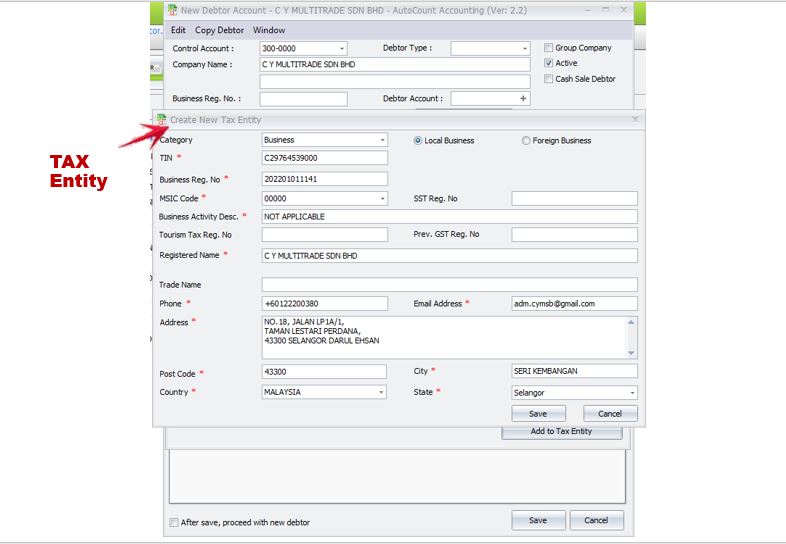
Task: Click the Company Name field in Debtor window
Action: [x=395, y=65]
